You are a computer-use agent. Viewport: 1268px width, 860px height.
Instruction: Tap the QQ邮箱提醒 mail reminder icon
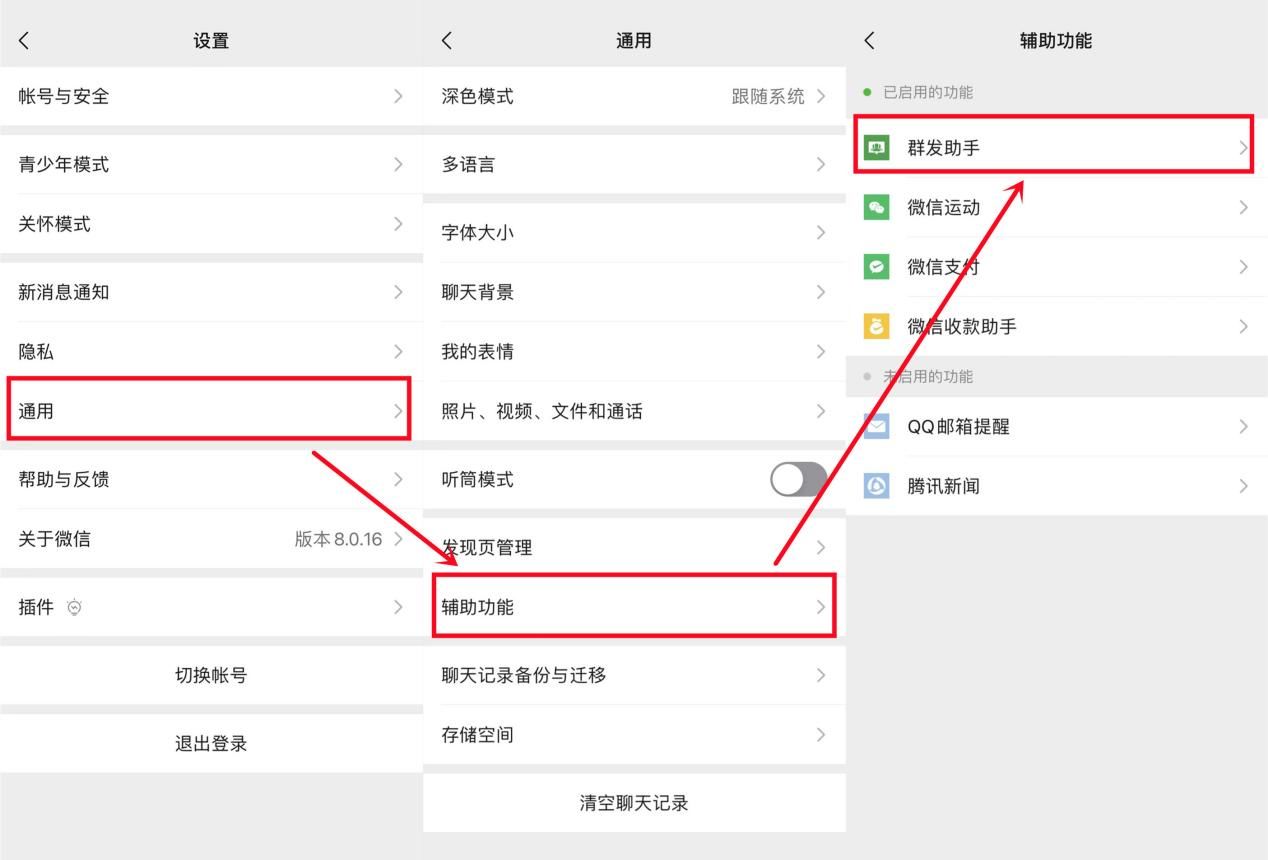[875, 426]
